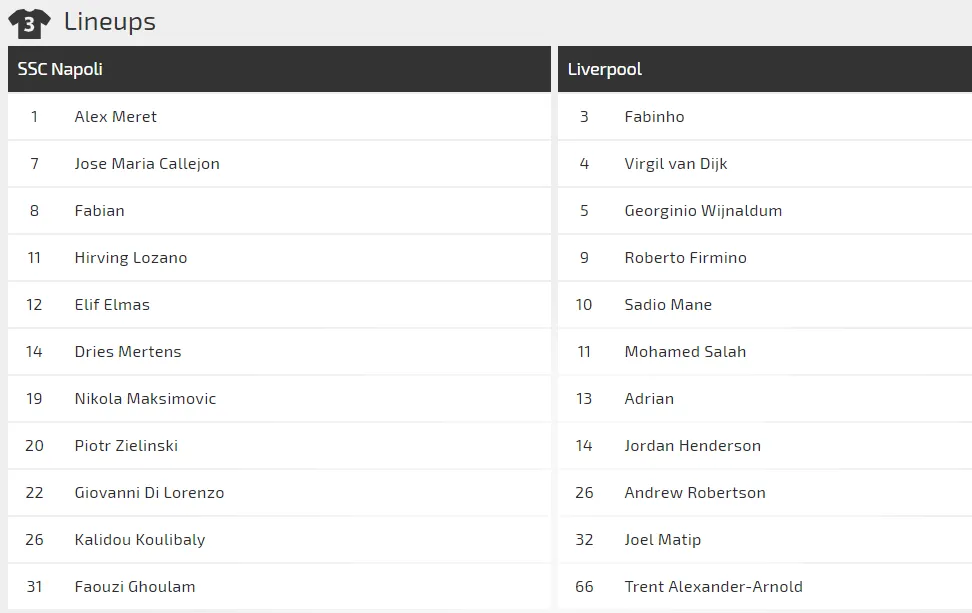Click Fabinho in Liverpool lineup
Screen dimensions: 972x613
coord(654,117)
